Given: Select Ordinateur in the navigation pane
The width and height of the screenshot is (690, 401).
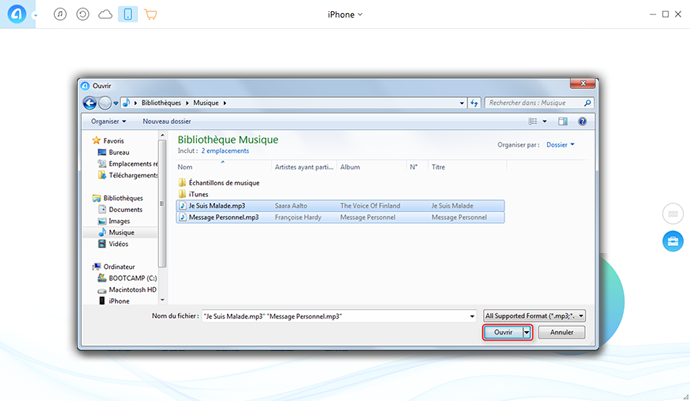Looking at the screenshot, I should 114,267.
